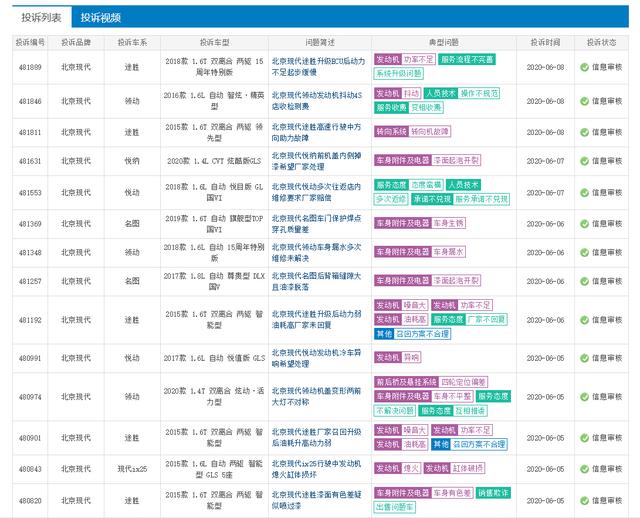Click green check icon for complaint 481846
The image size is (640, 518).
pos(584,101)
